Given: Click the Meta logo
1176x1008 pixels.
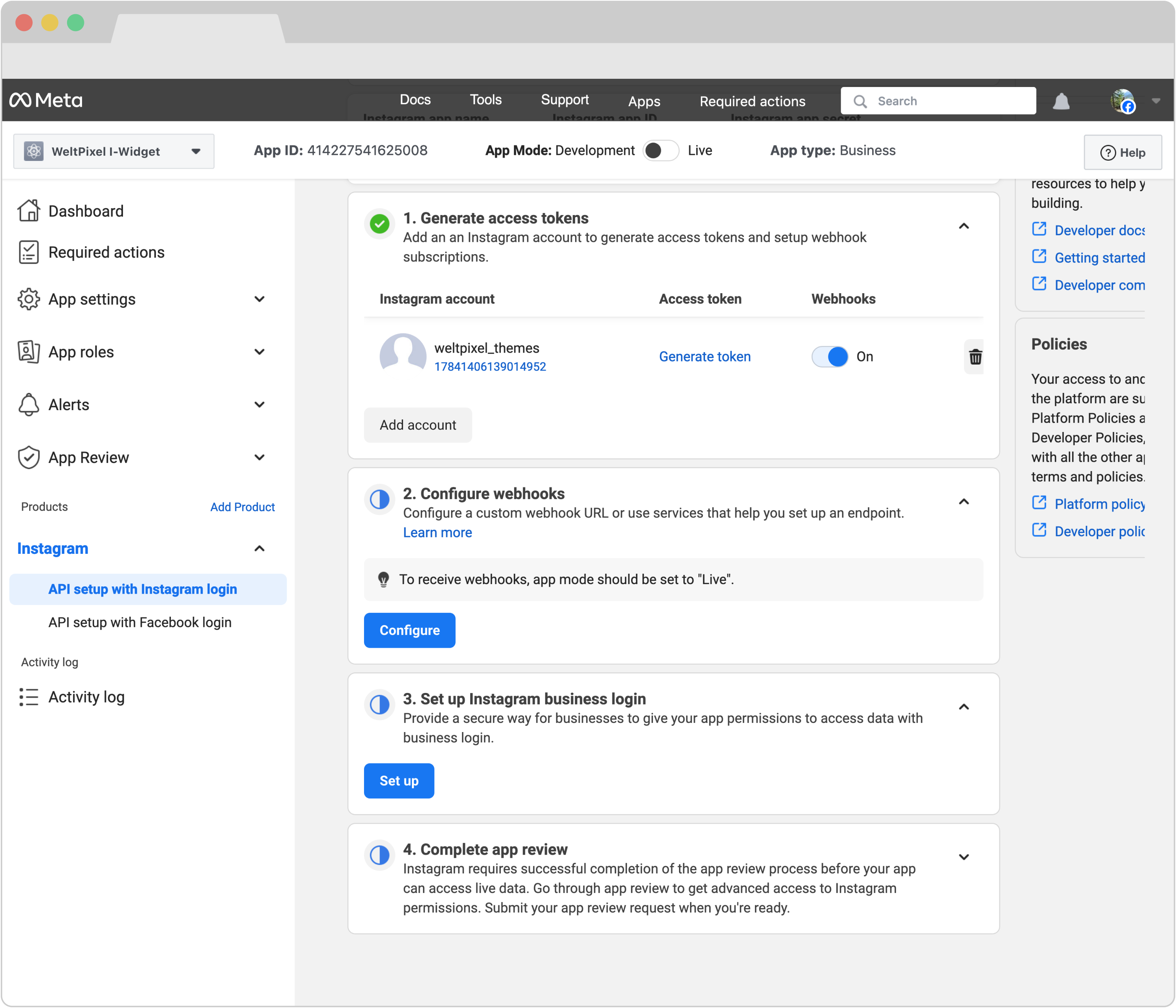Looking at the screenshot, I should [x=46, y=100].
